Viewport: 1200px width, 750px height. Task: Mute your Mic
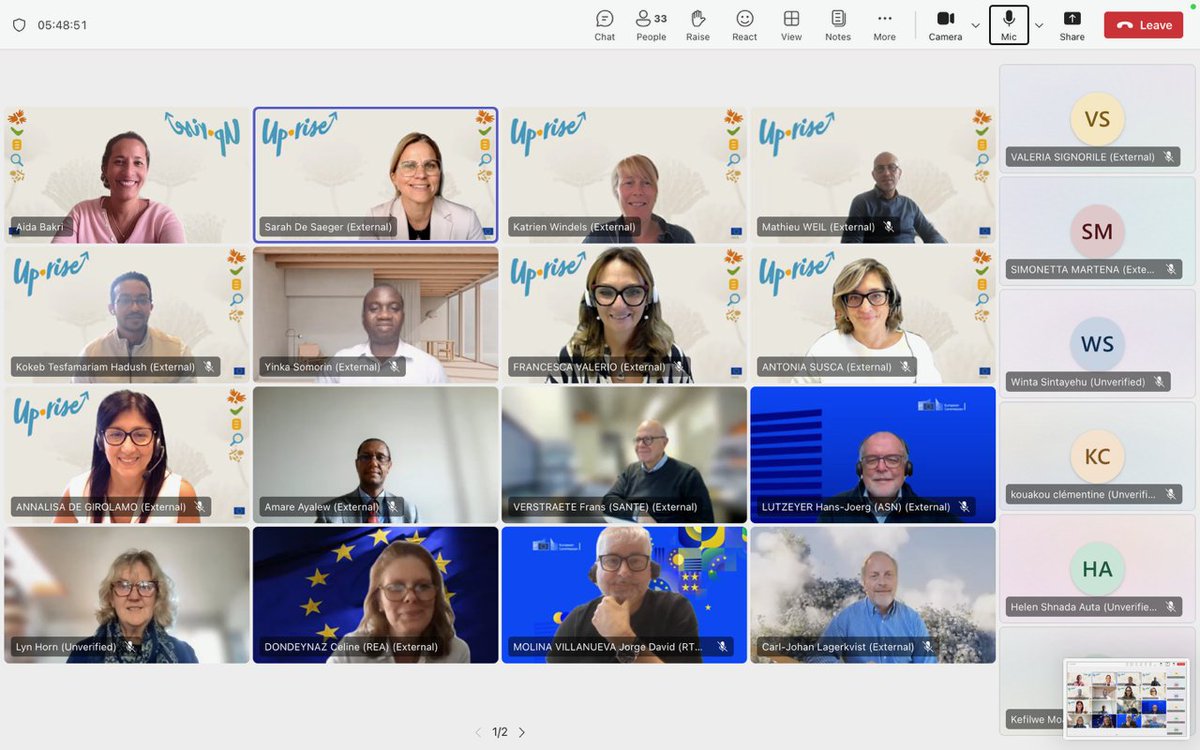pyautogui.click(x=1008, y=25)
